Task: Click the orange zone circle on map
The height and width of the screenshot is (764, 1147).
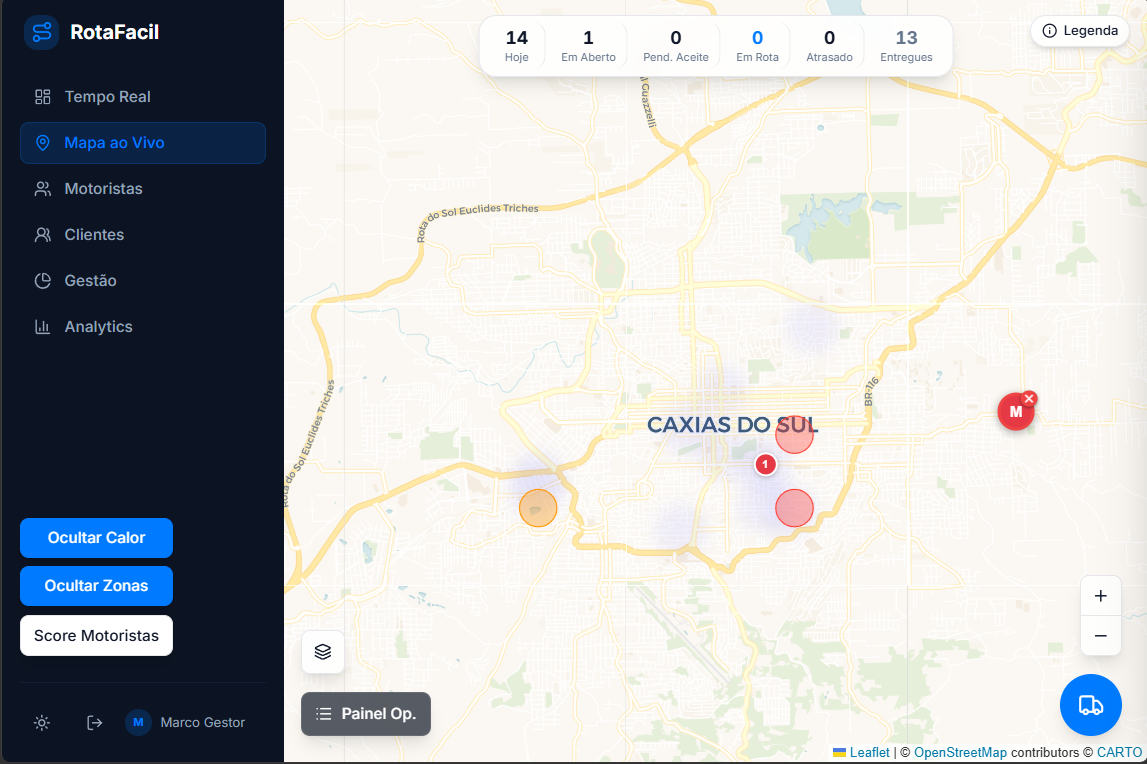Action: [x=538, y=508]
